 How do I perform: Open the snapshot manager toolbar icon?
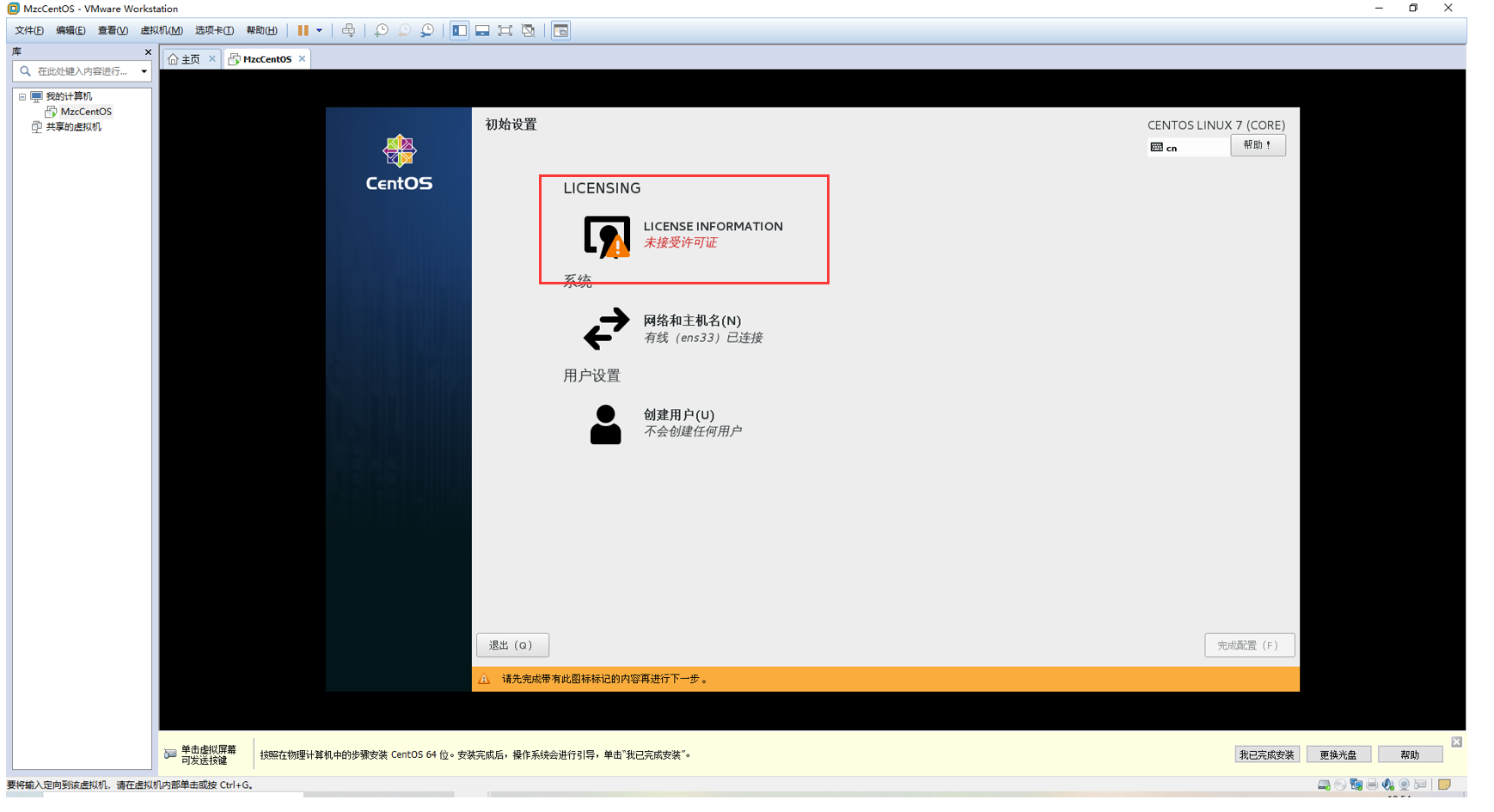pyautogui.click(x=427, y=30)
